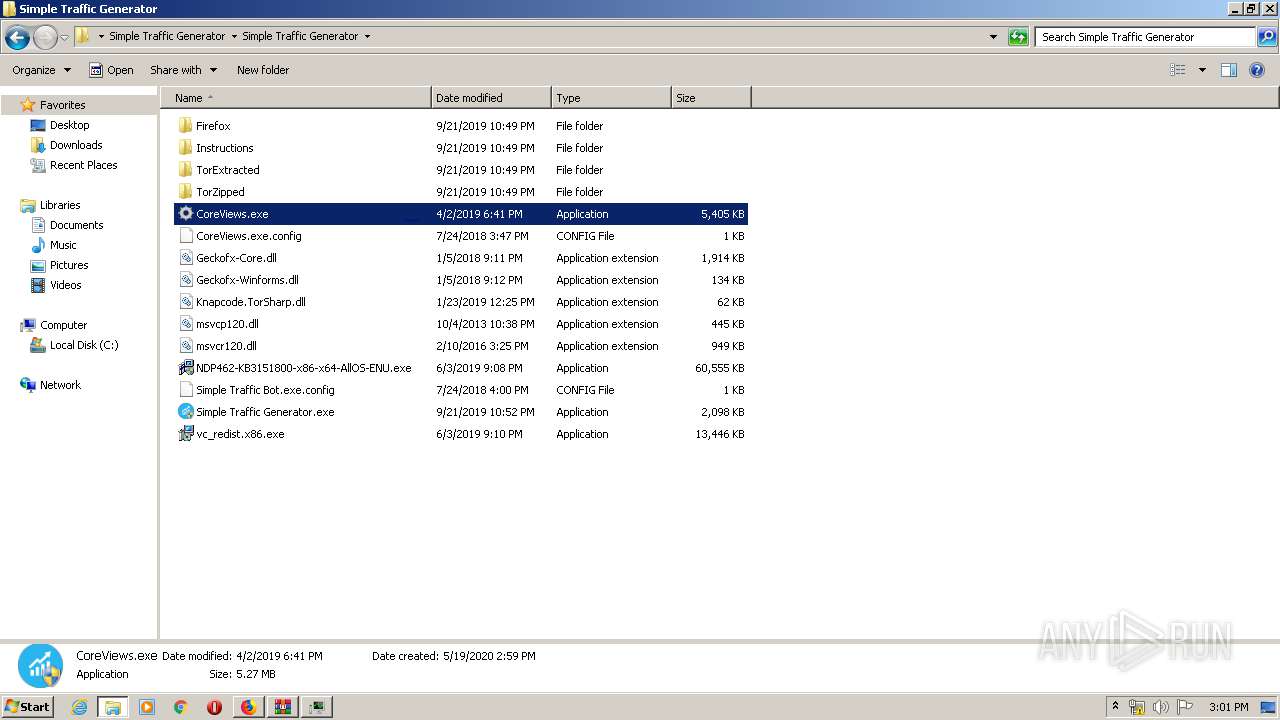Show hidden system tray icons
1280x720 pixels.
click(1115, 706)
